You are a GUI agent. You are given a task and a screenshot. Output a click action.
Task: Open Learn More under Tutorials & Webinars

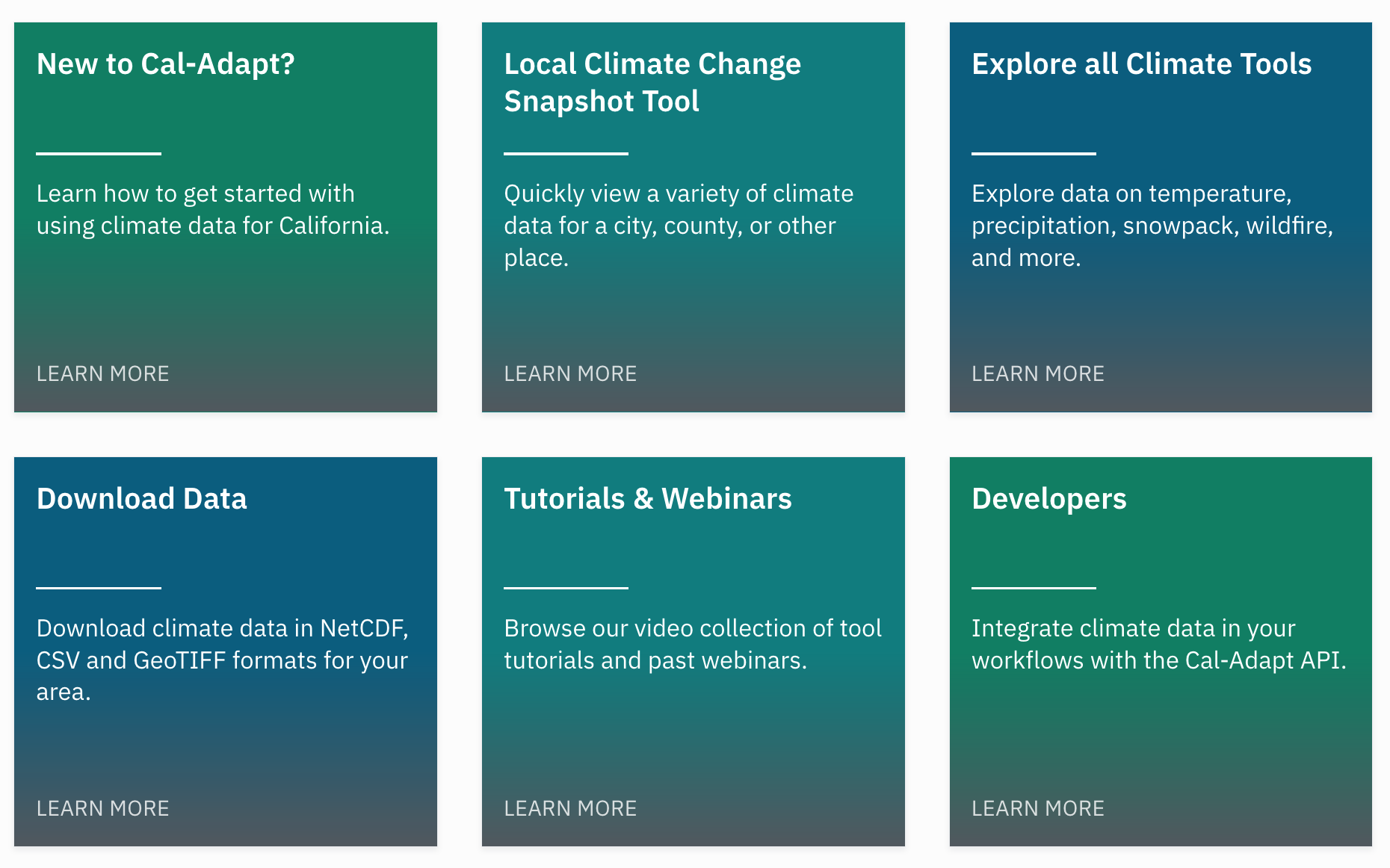[570, 808]
